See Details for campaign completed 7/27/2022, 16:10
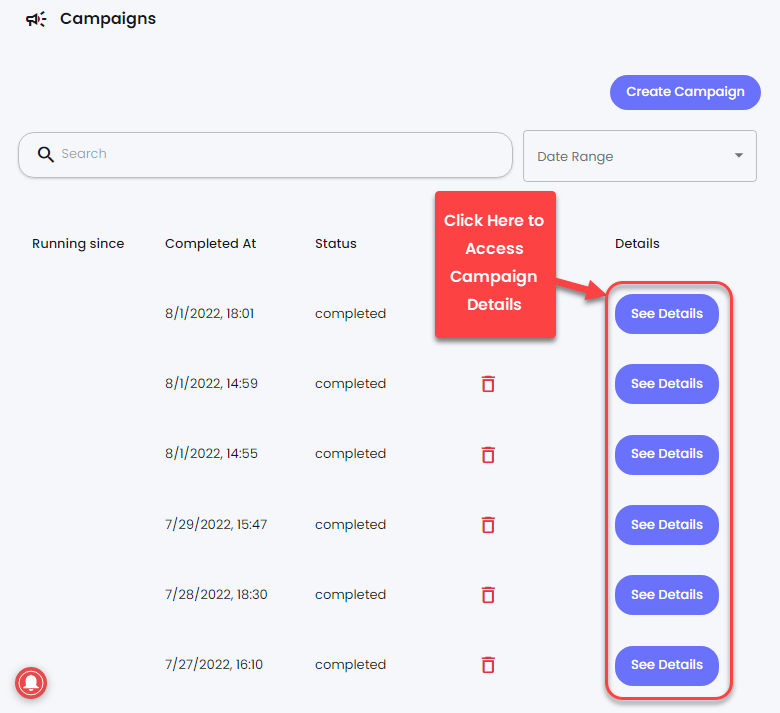 pyautogui.click(x=667, y=665)
